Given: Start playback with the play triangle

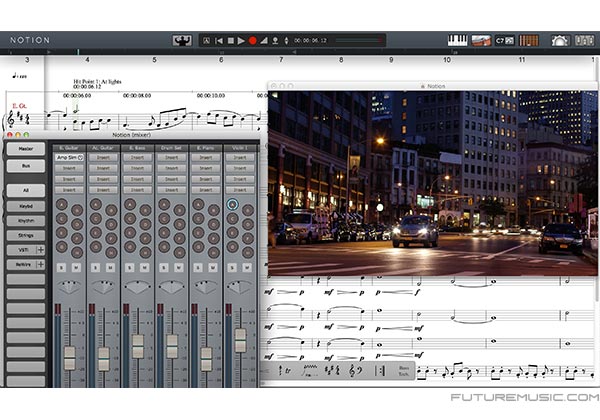Looking at the screenshot, I should pos(241,41).
